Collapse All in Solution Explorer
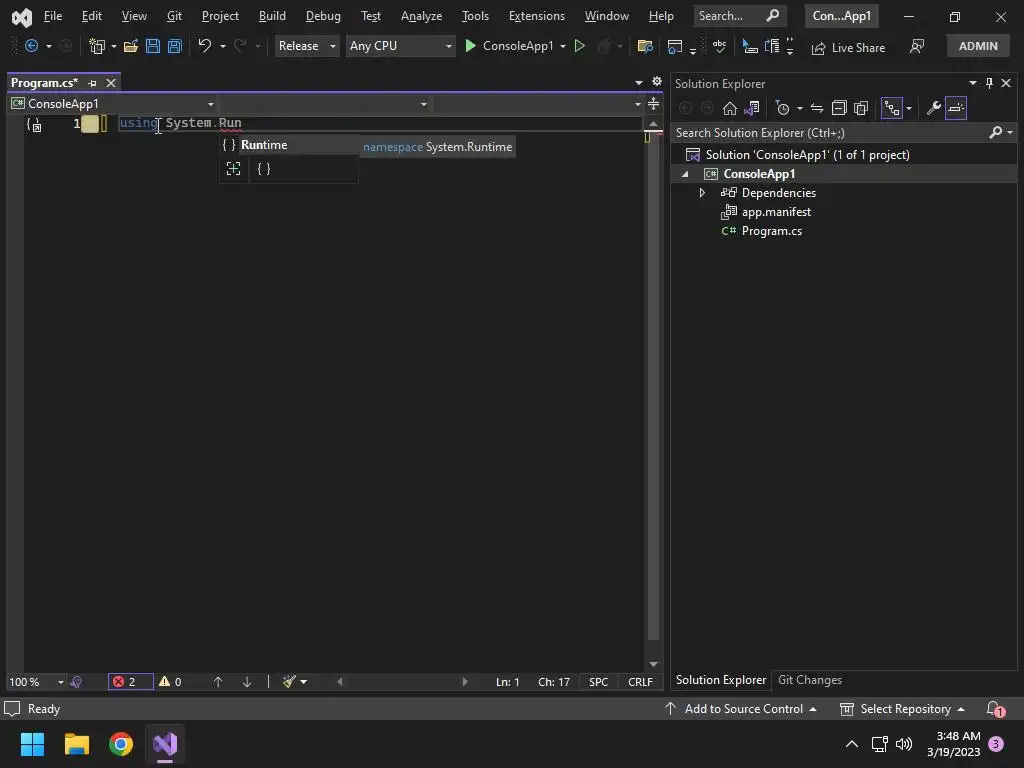 click(x=839, y=108)
